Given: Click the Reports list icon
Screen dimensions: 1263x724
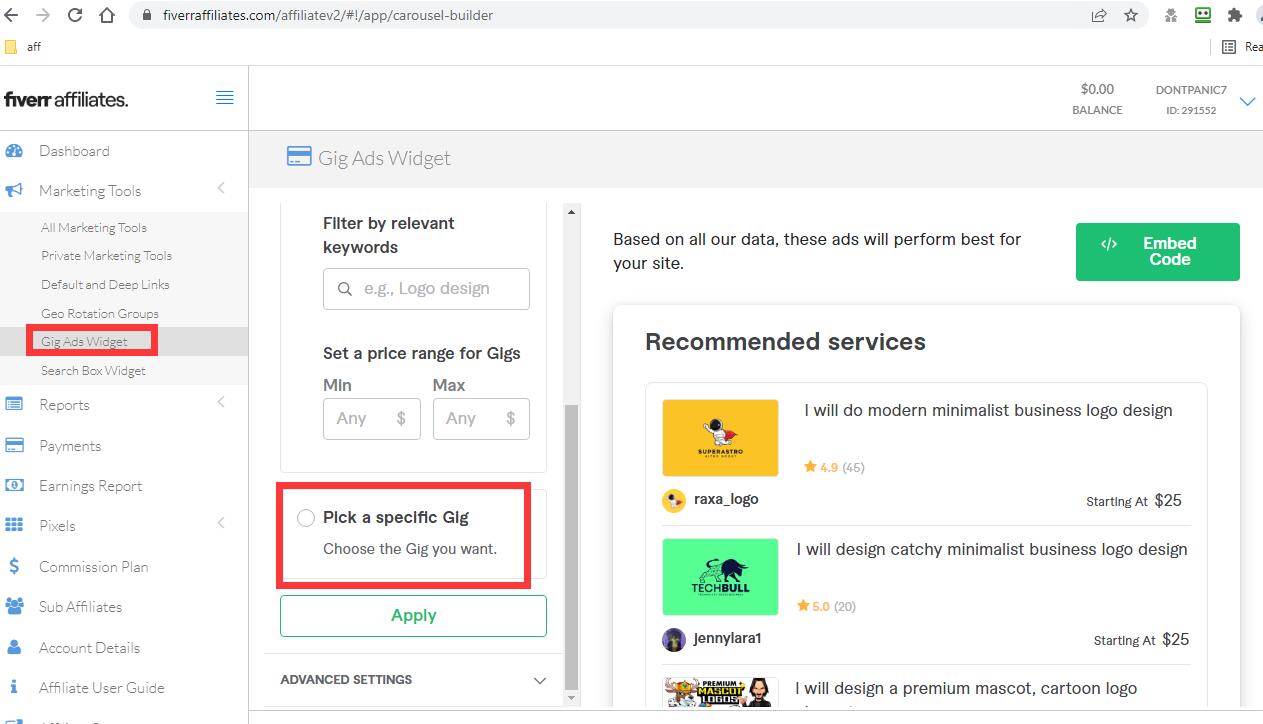Looking at the screenshot, I should 14,404.
